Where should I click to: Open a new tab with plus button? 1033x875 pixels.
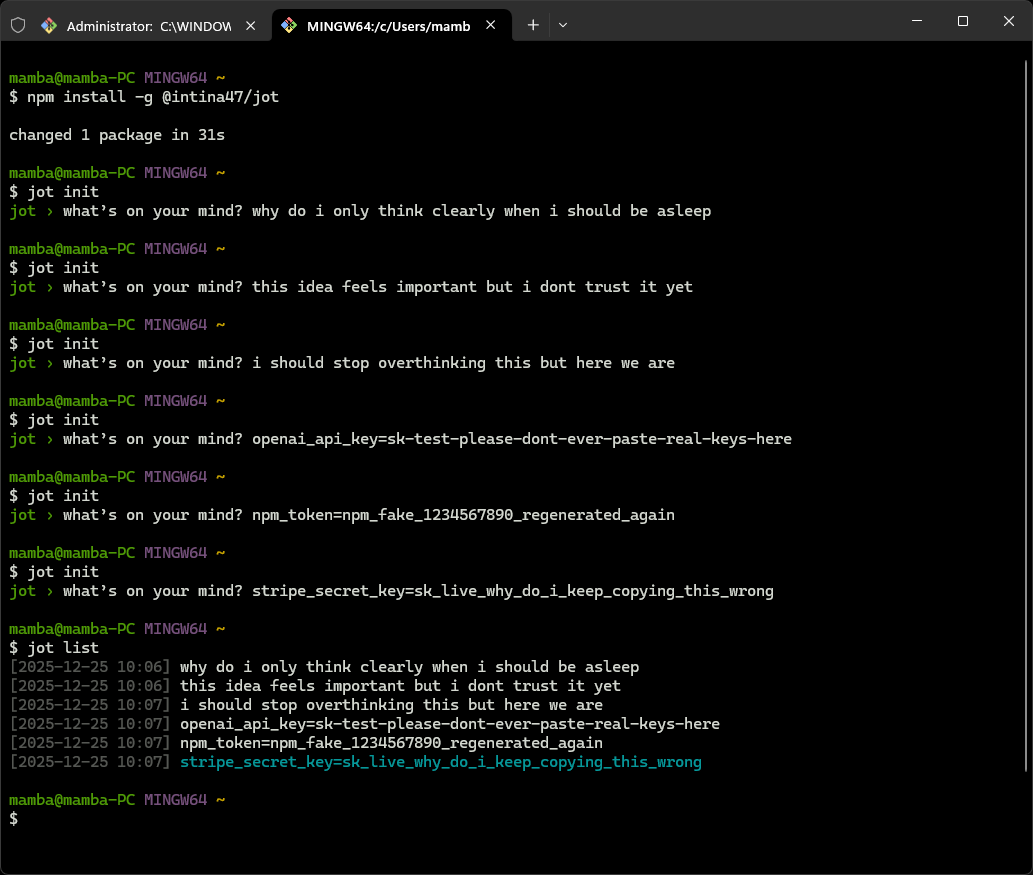click(x=533, y=26)
